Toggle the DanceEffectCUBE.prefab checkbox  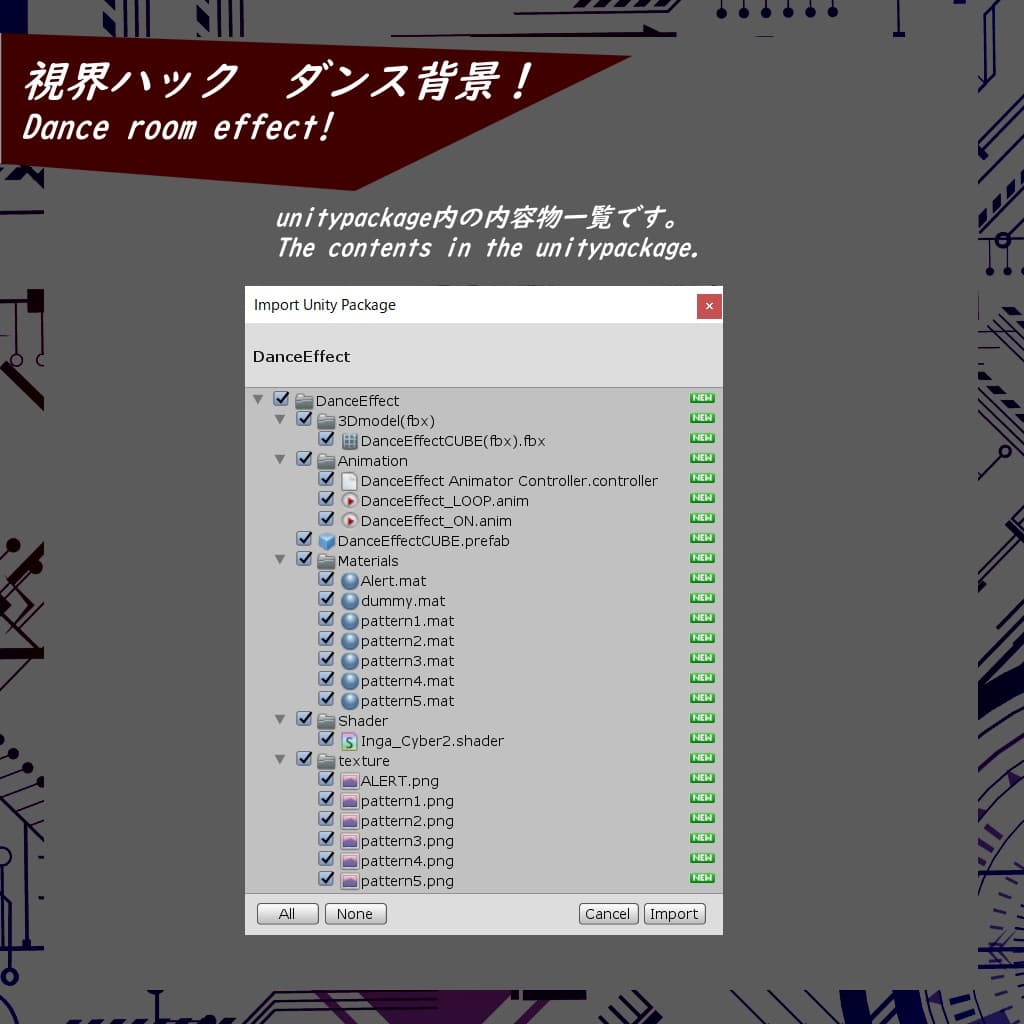[x=304, y=539]
